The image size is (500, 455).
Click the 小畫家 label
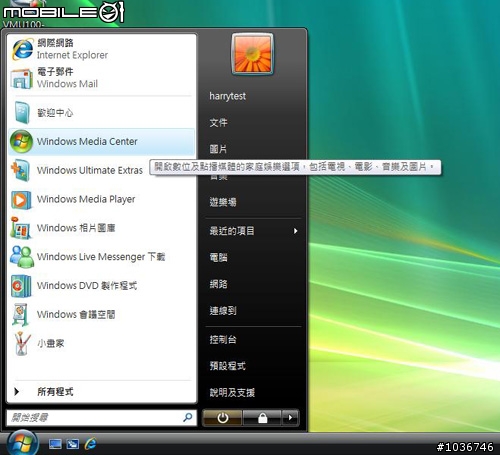[x=51, y=343]
